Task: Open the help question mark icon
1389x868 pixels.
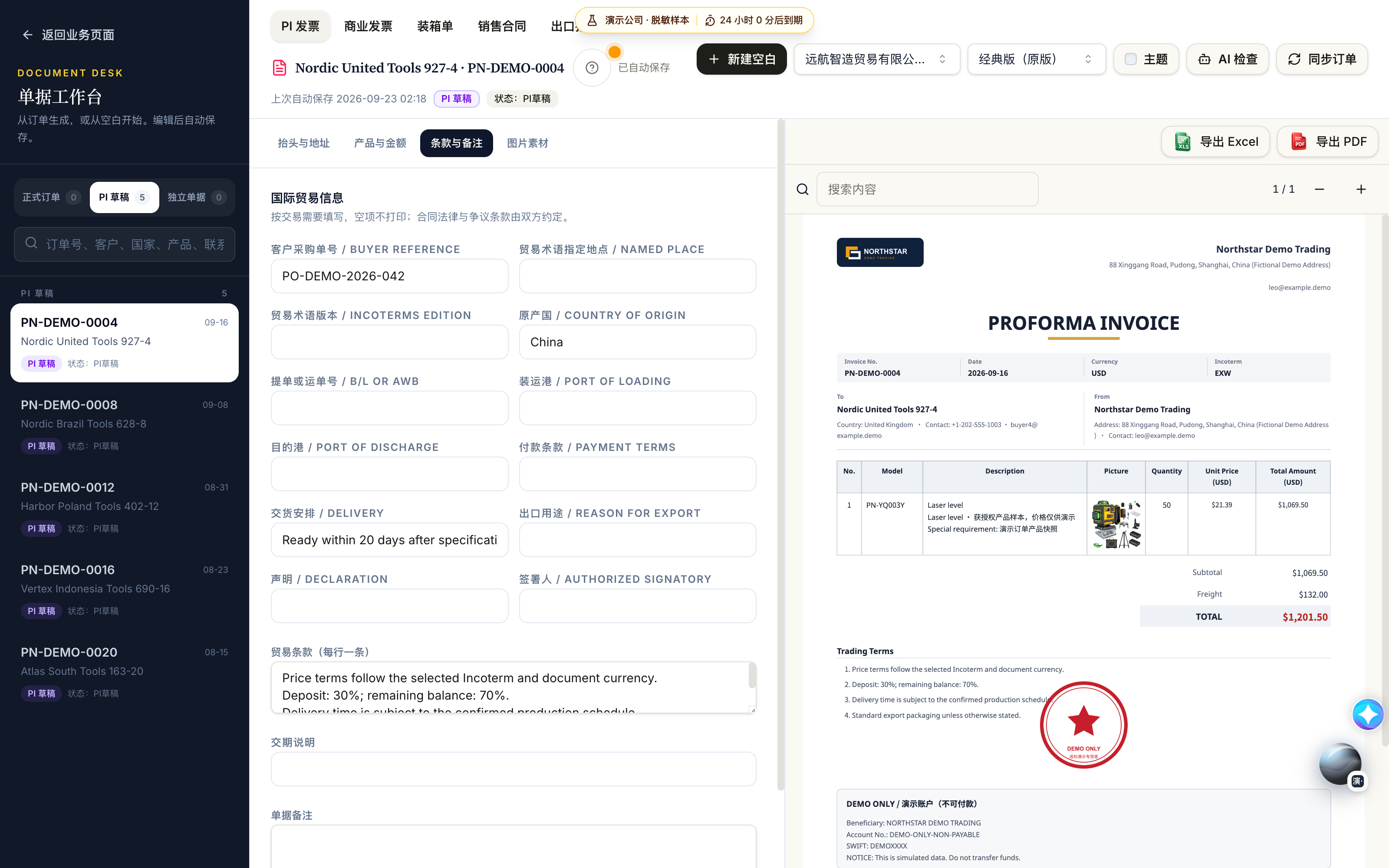Action: (592, 68)
